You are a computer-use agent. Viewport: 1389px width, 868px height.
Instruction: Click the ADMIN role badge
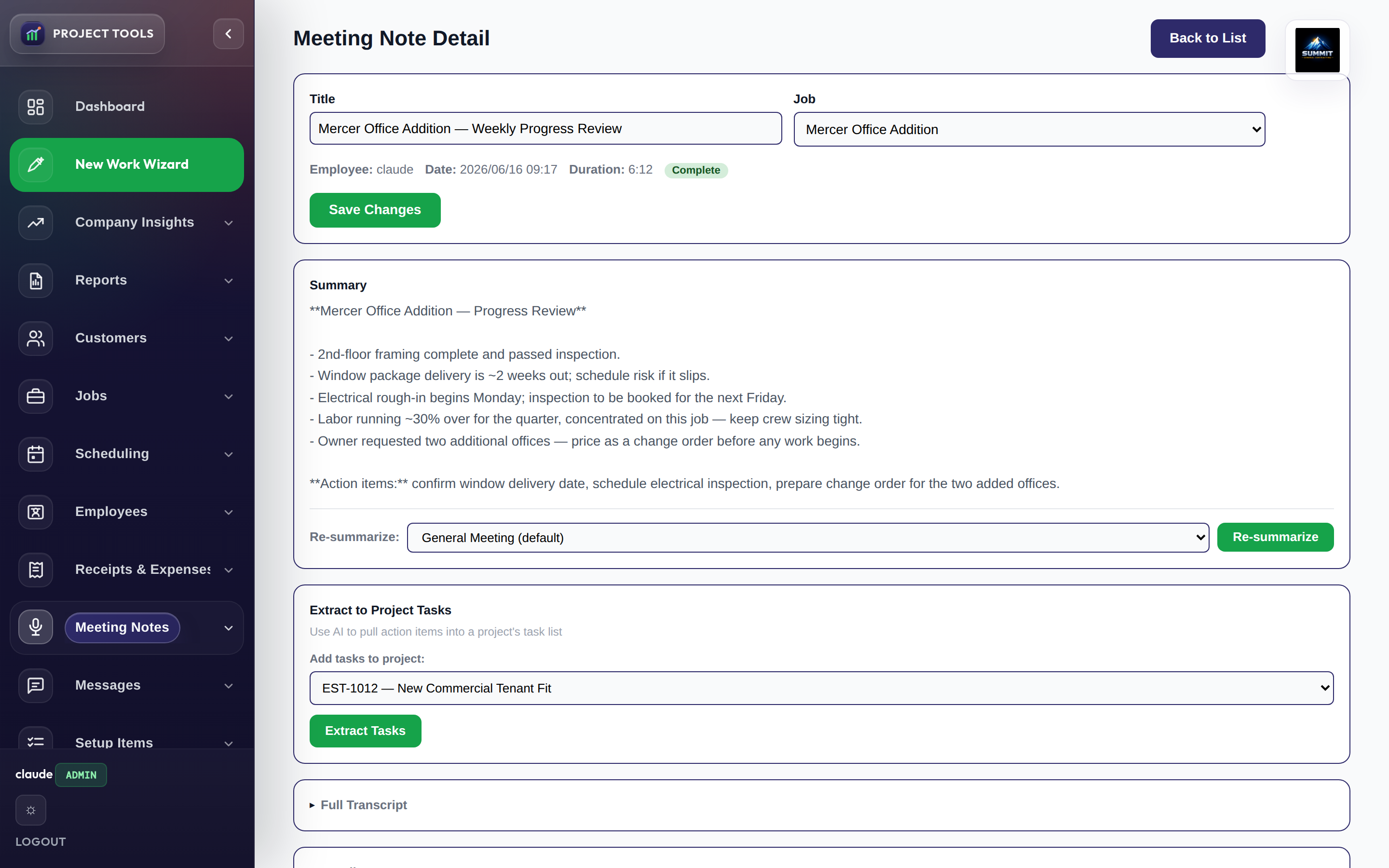[81, 775]
